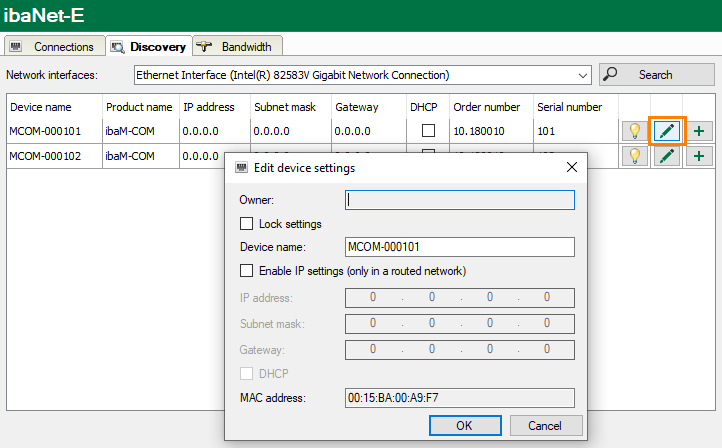Check Enable IP settings option
Screen dimensions: 722x448
pos(247,271)
